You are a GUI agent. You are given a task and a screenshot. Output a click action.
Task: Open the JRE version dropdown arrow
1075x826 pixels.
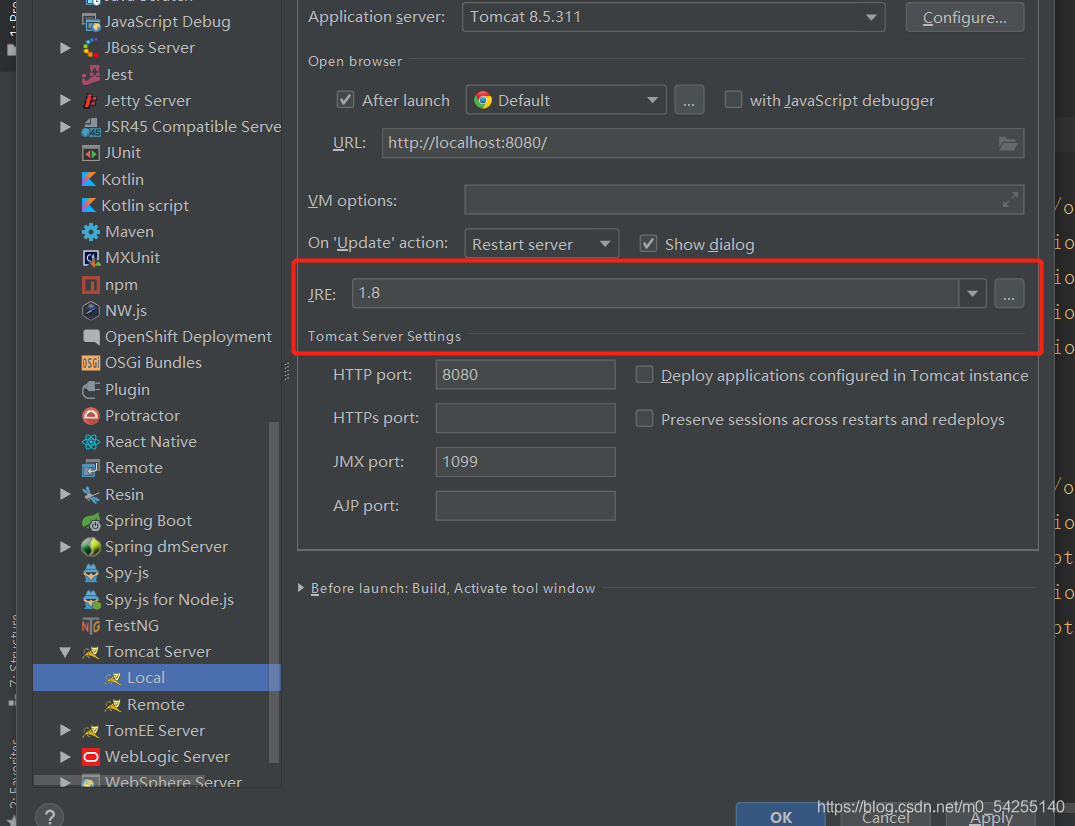pyautogui.click(x=972, y=293)
